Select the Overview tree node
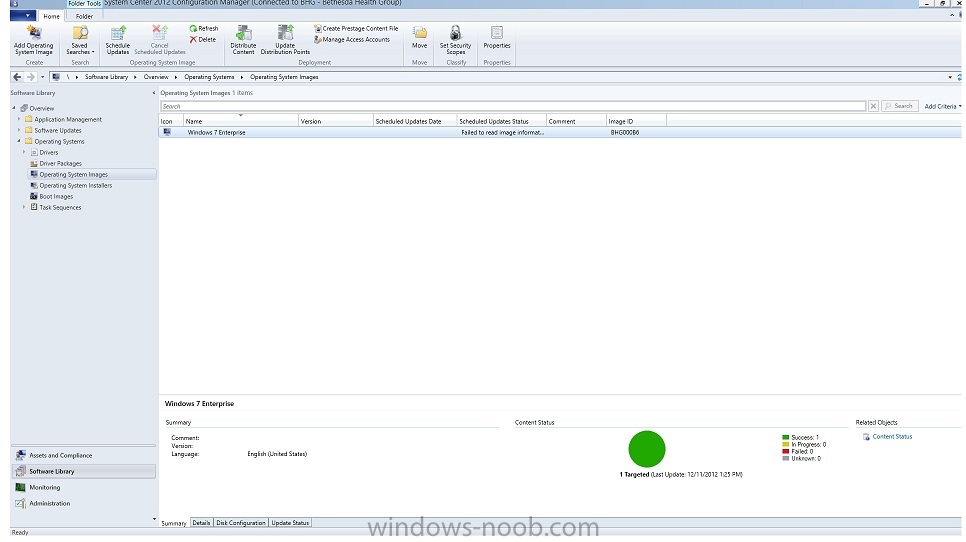 (41, 108)
